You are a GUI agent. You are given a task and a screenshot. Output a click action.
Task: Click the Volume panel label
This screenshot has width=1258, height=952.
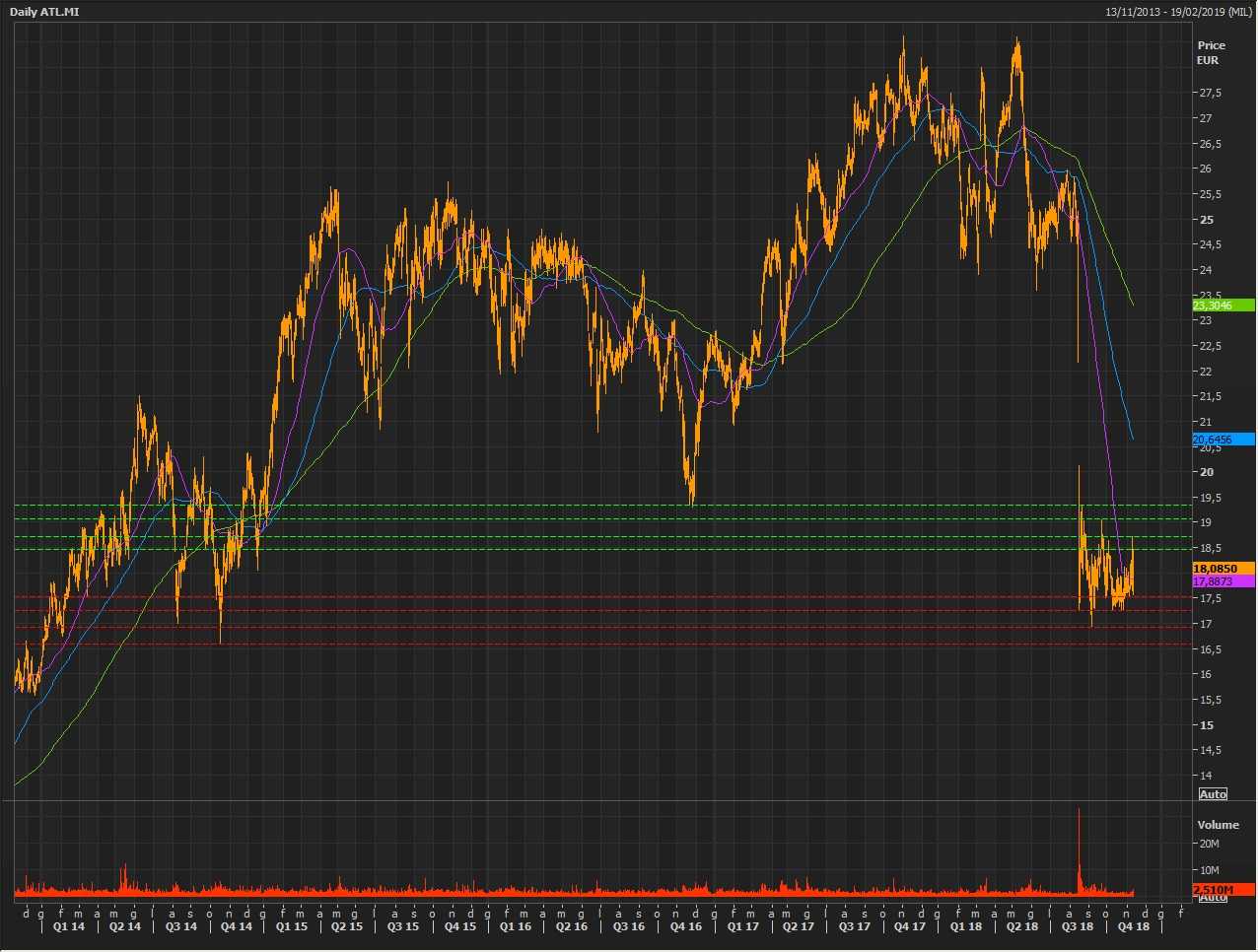click(x=1218, y=825)
